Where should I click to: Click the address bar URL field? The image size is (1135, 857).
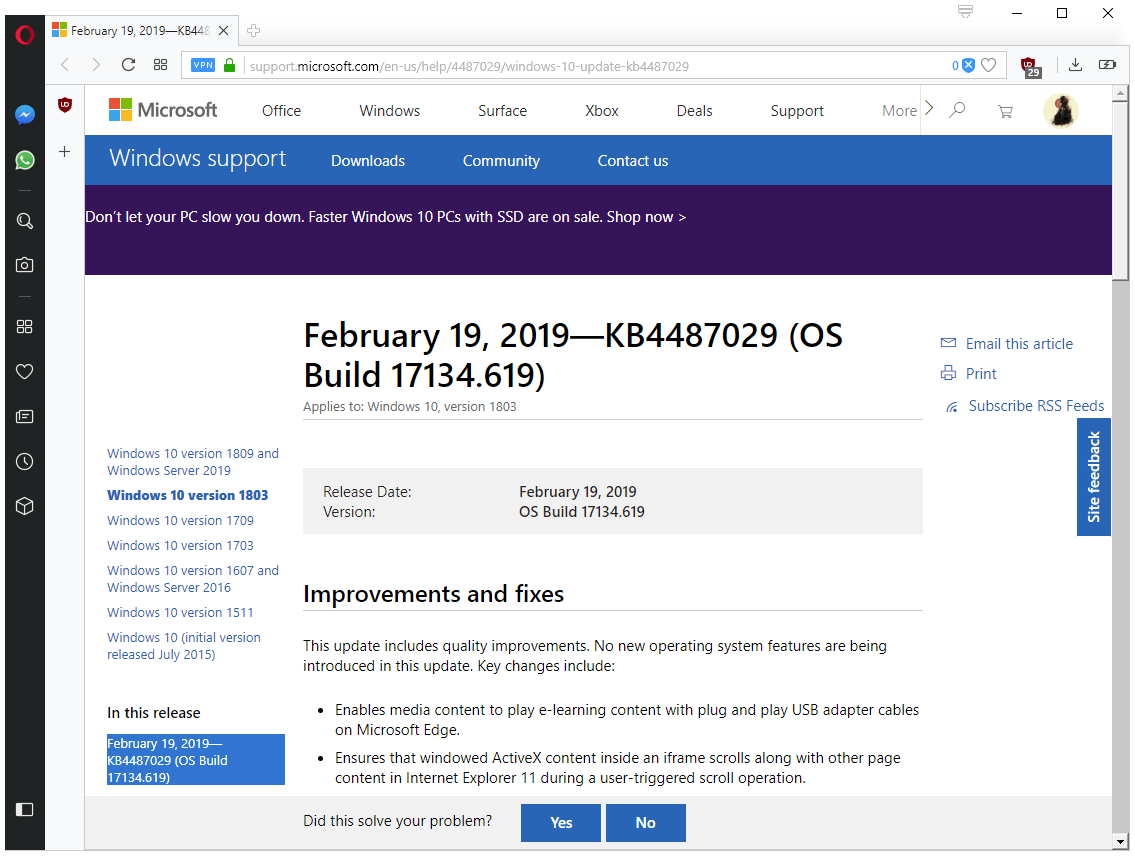click(594, 66)
